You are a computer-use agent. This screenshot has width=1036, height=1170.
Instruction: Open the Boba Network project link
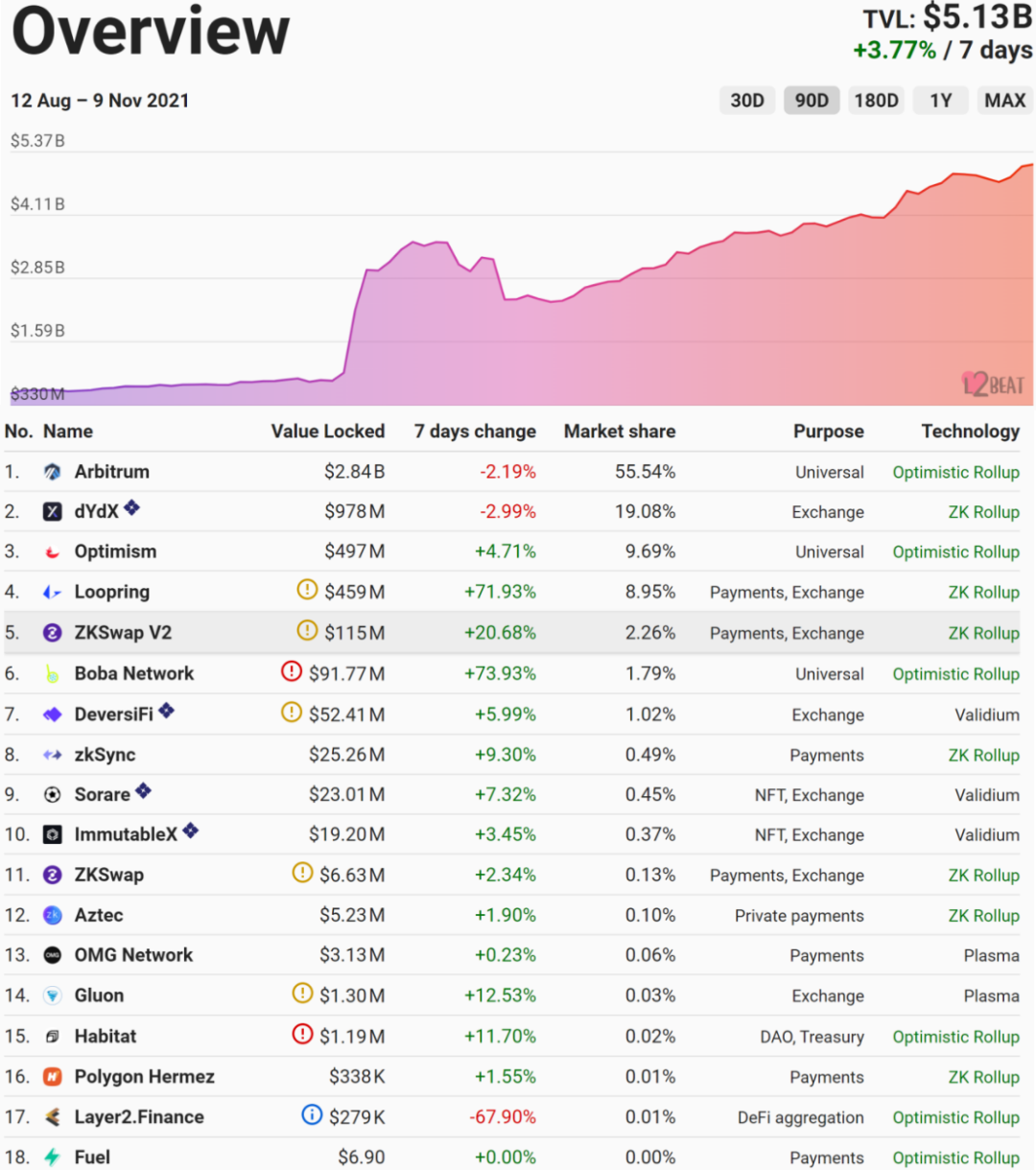(134, 674)
